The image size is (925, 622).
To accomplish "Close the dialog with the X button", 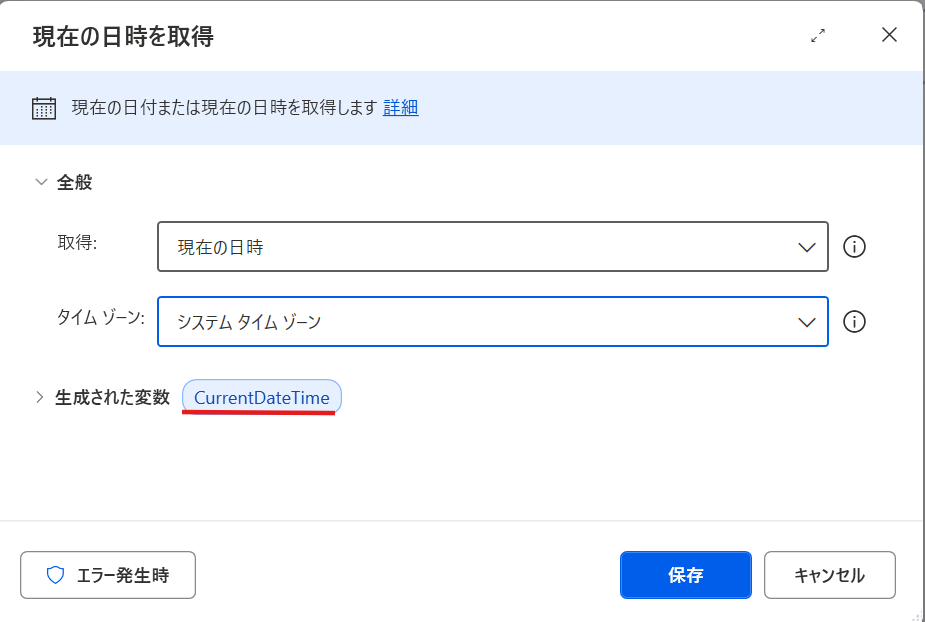I will coord(889,34).
